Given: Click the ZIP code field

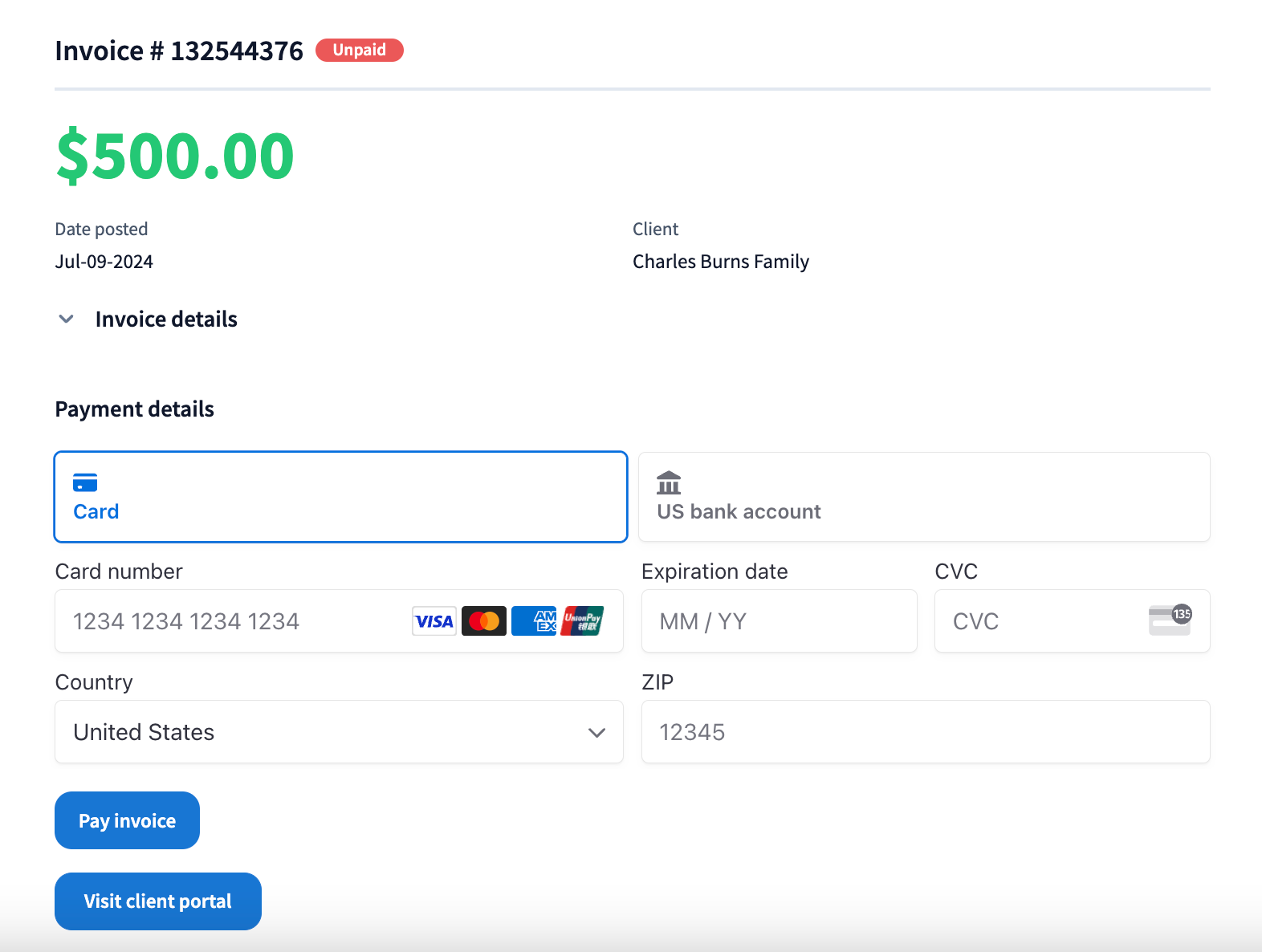Looking at the screenshot, I should pos(926,732).
